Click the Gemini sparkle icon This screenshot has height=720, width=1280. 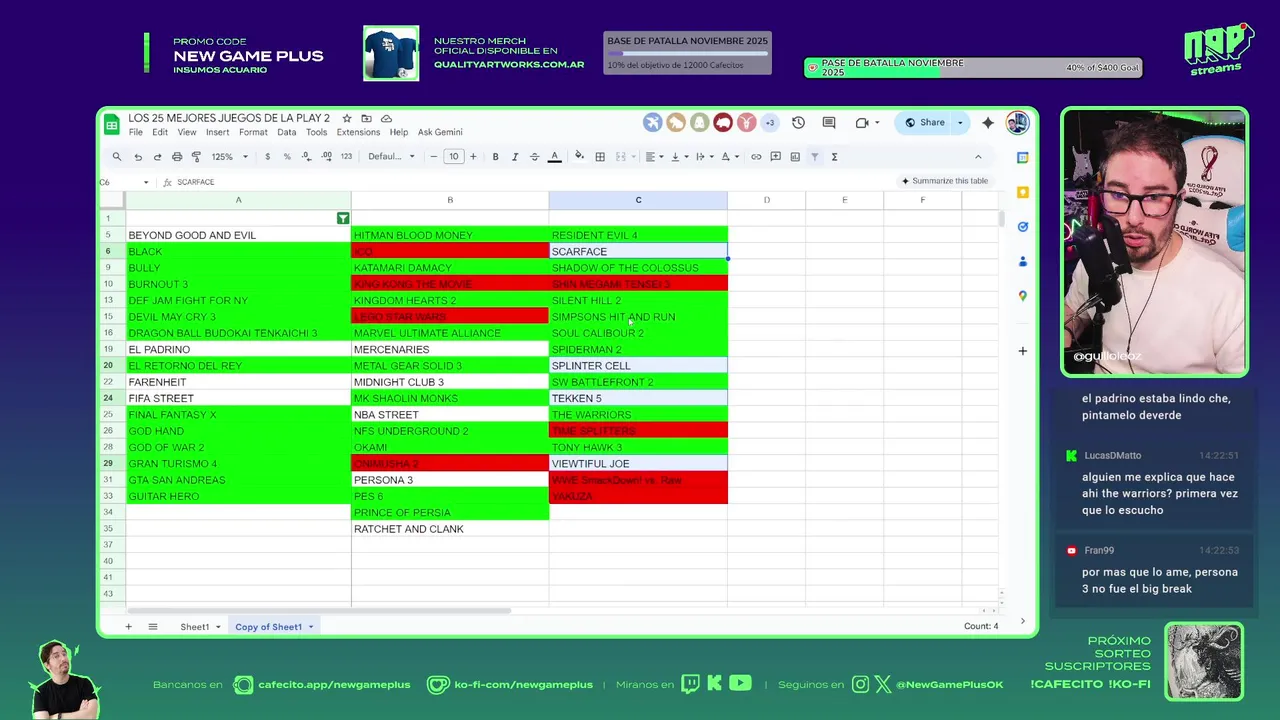pos(988,122)
